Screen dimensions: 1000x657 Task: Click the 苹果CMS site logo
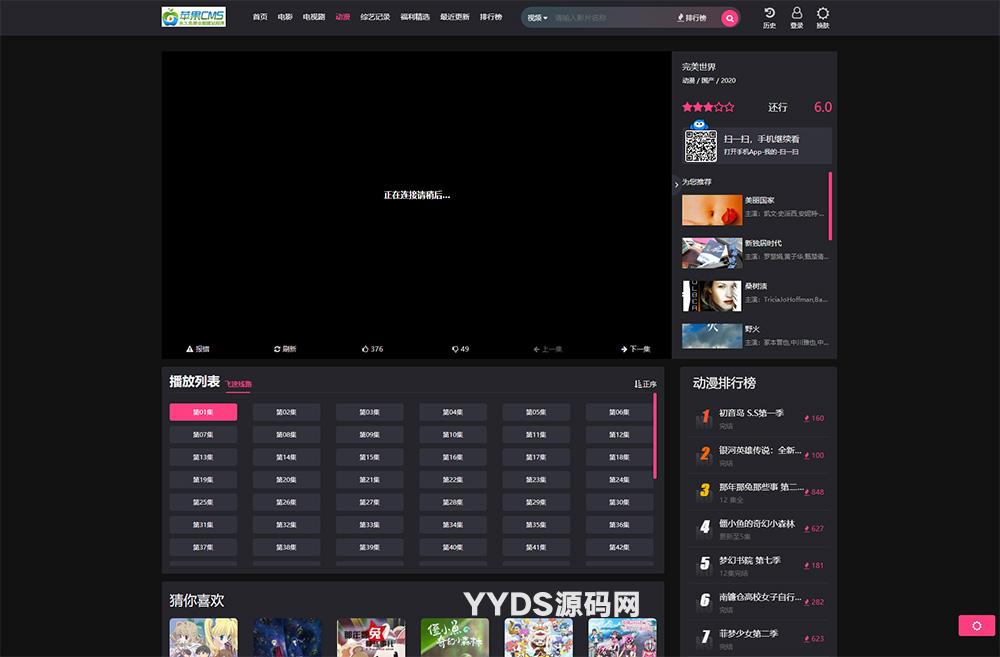point(195,16)
